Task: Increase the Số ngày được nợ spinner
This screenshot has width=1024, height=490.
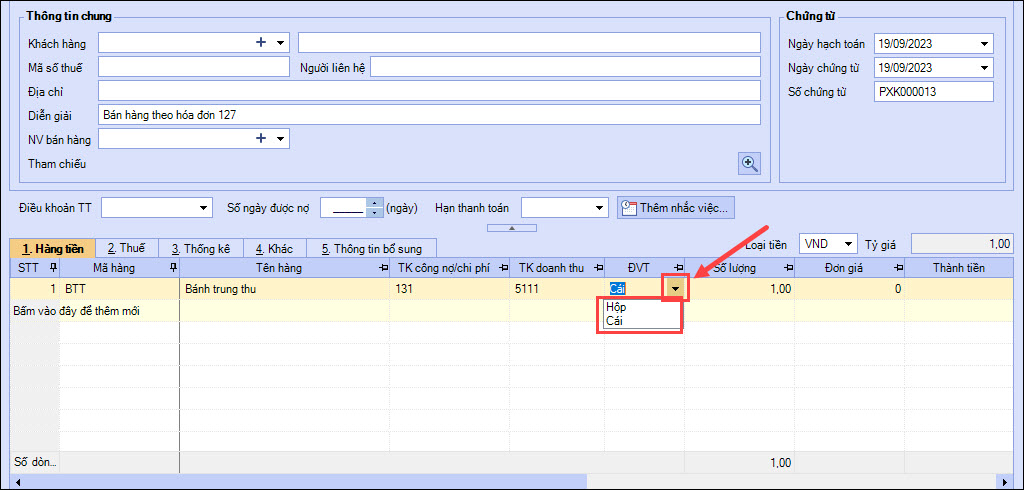Action: [375, 203]
